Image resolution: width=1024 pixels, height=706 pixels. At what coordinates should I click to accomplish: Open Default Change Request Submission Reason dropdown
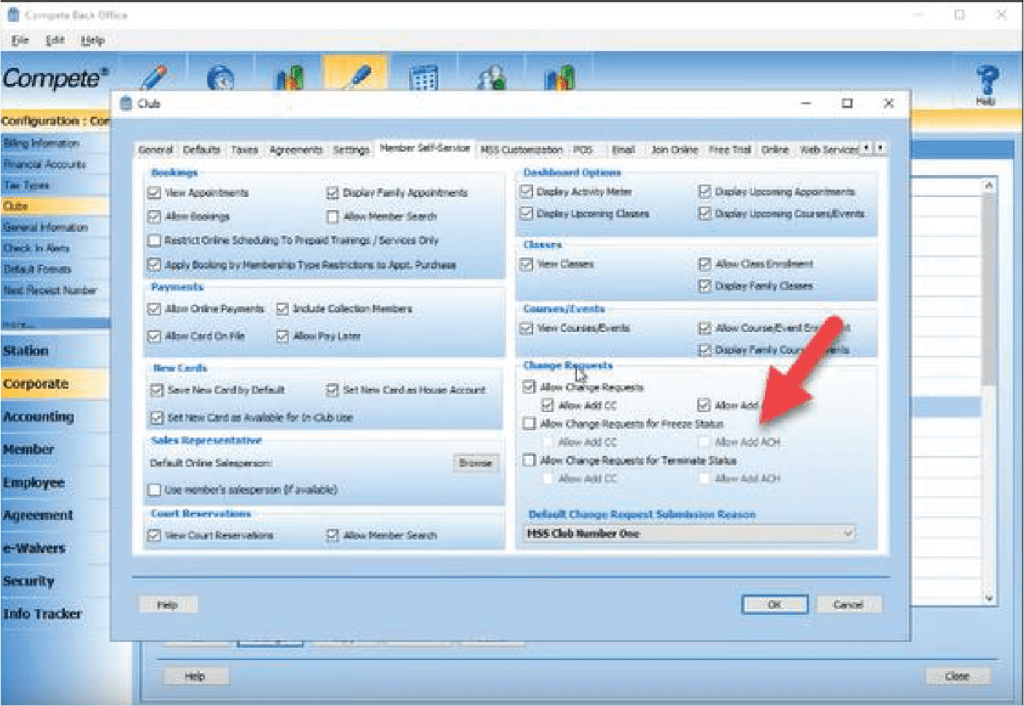click(x=690, y=534)
